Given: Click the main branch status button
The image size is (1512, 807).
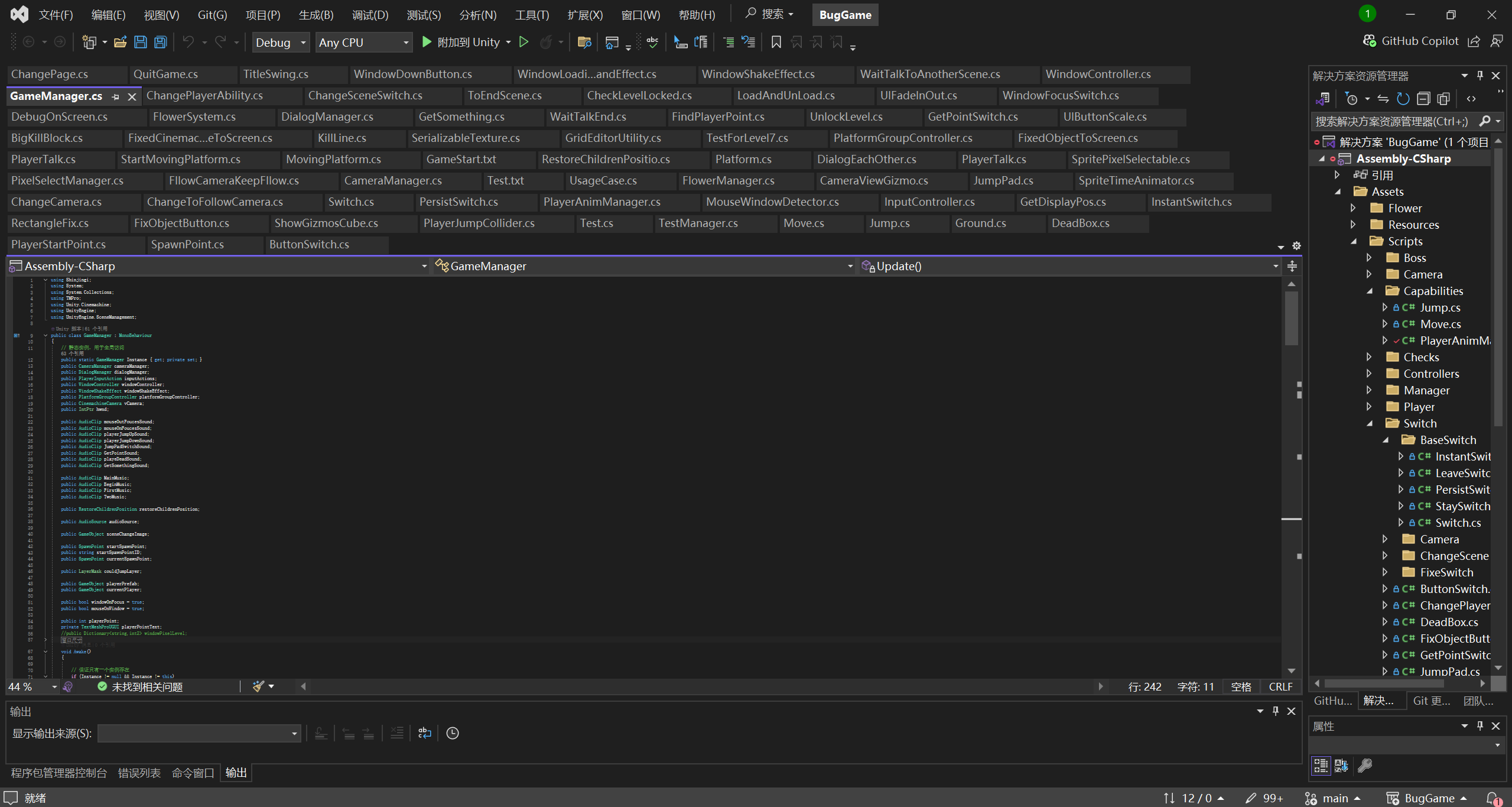Looking at the screenshot, I should [x=1332, y=798].
